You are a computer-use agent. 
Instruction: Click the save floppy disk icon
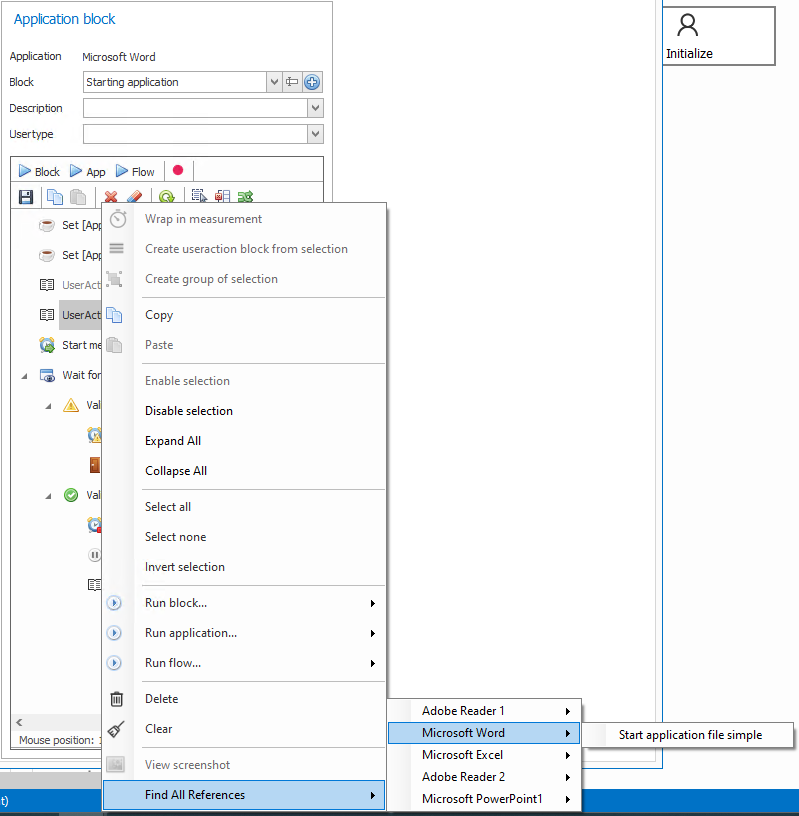pos(27,197)
